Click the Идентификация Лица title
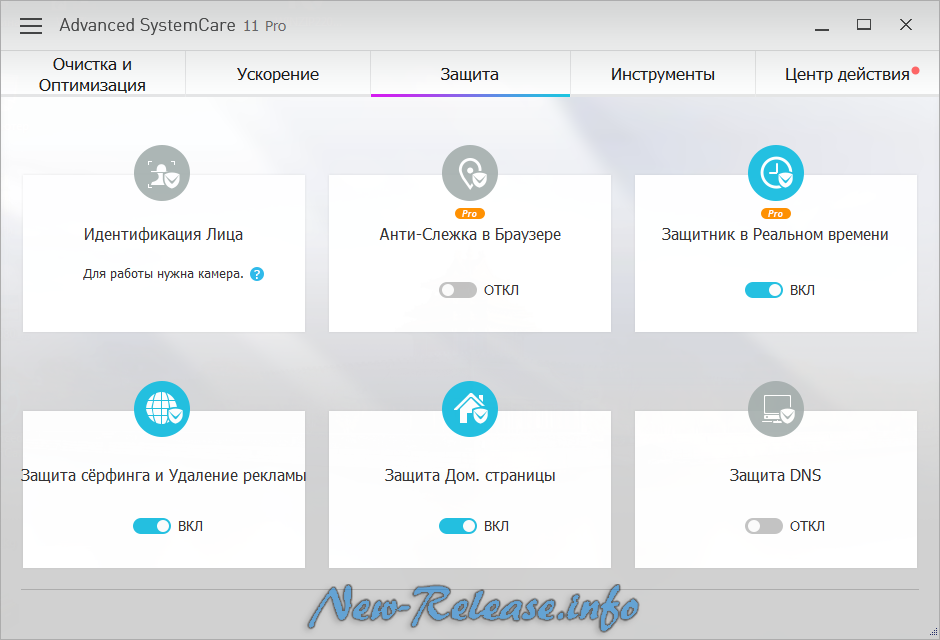This screenshot has height=640, width=940. pyautogui.click(x=163, y=234)
